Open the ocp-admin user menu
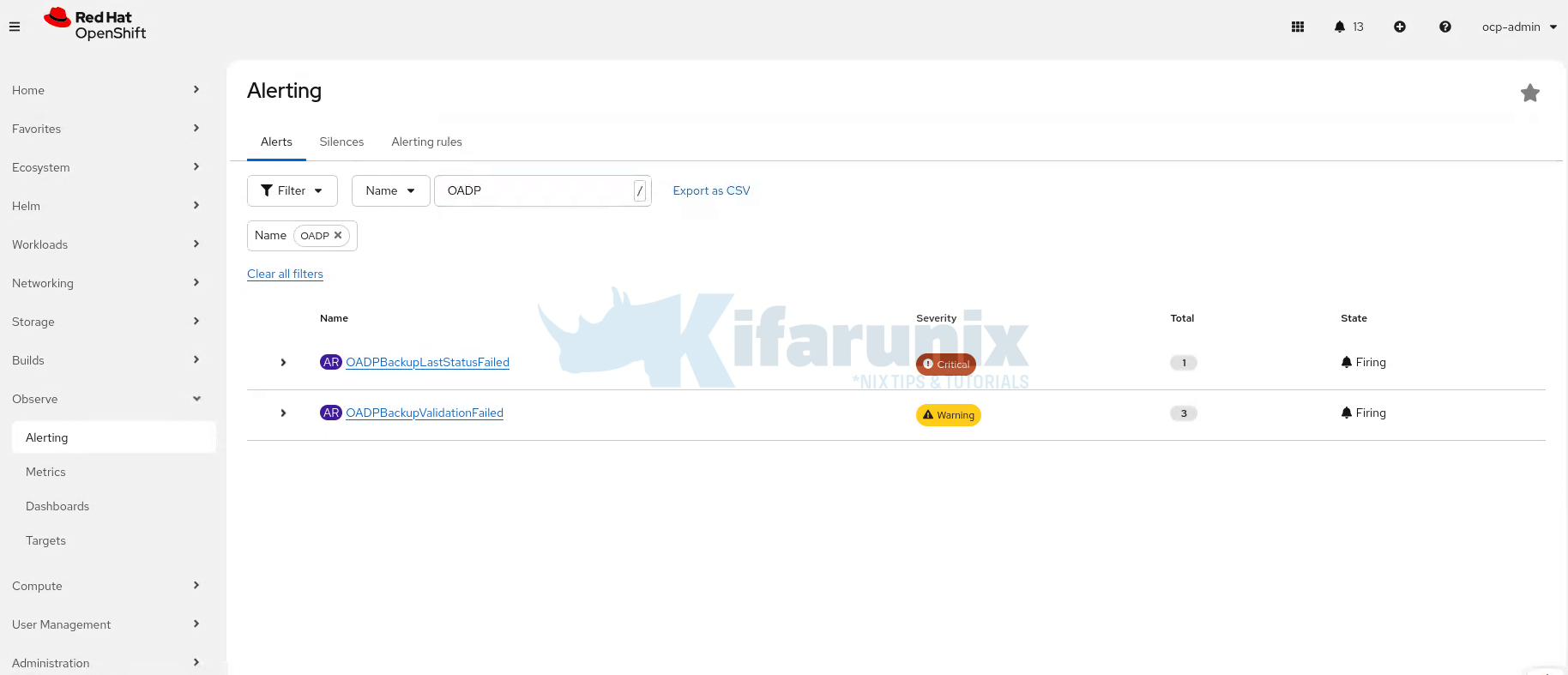The width and height of the screenshot is (1568, 675). 1519,27
